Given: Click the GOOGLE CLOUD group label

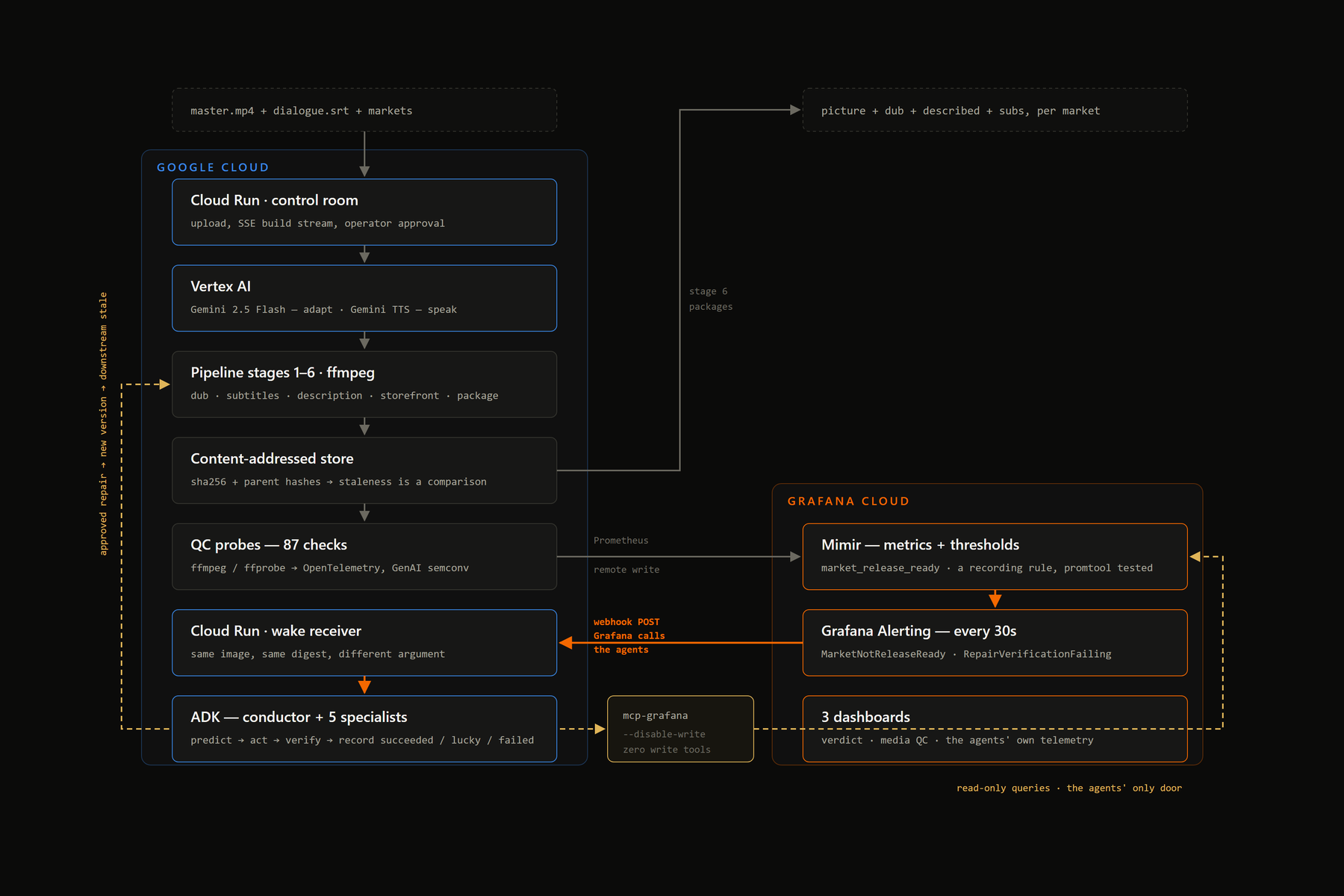Looking at the screenshot, I should click(x=213, y=167).
